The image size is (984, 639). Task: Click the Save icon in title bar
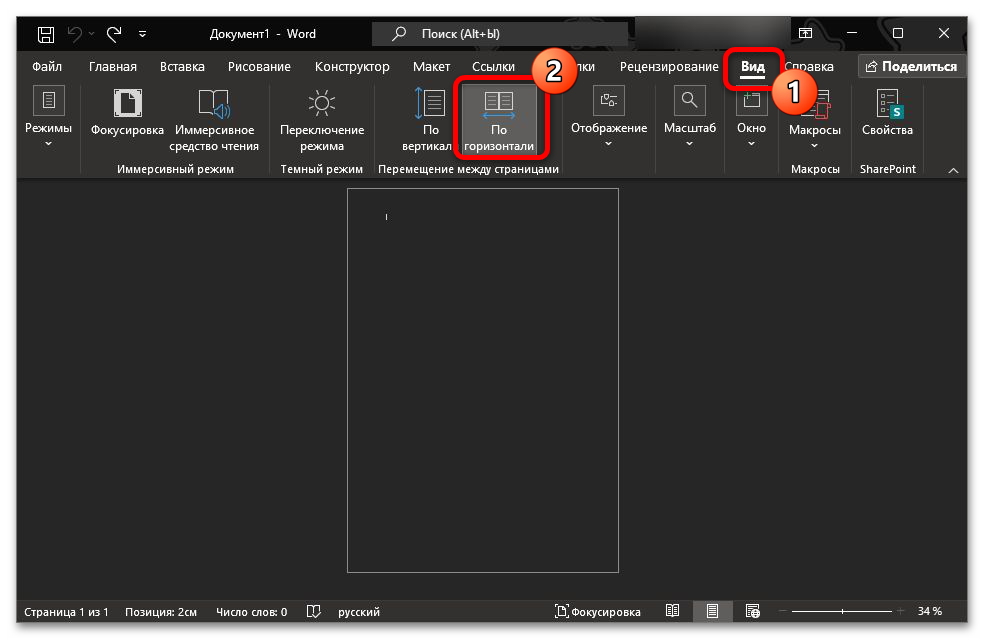point(46,34)
